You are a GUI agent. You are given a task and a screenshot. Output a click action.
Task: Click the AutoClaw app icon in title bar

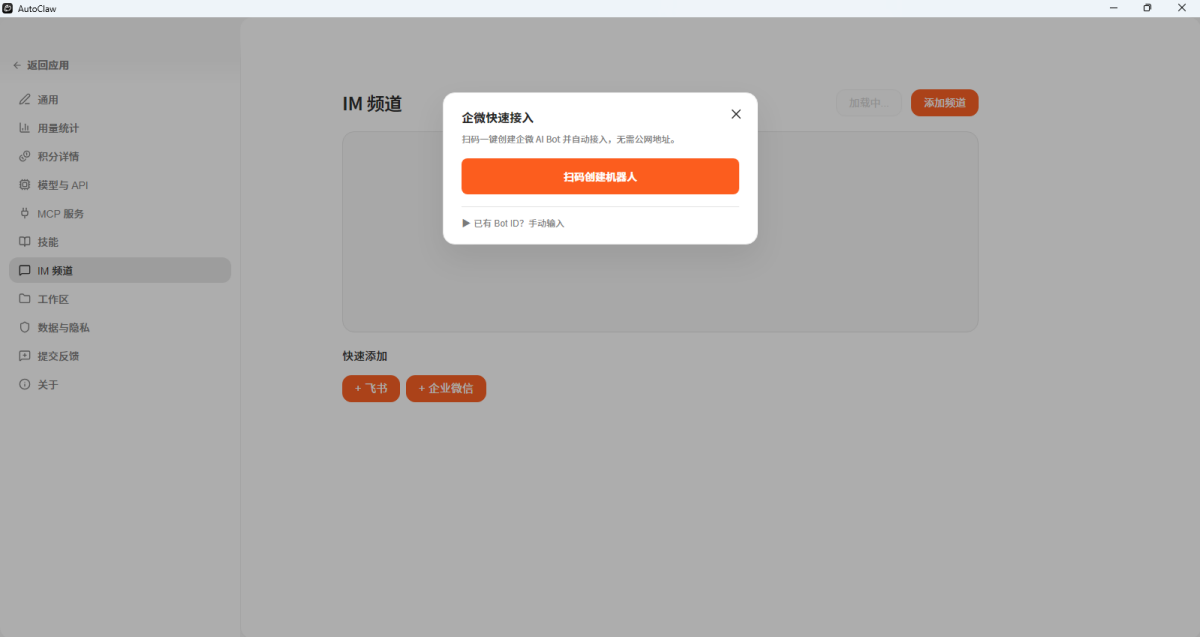coord(8,8)
